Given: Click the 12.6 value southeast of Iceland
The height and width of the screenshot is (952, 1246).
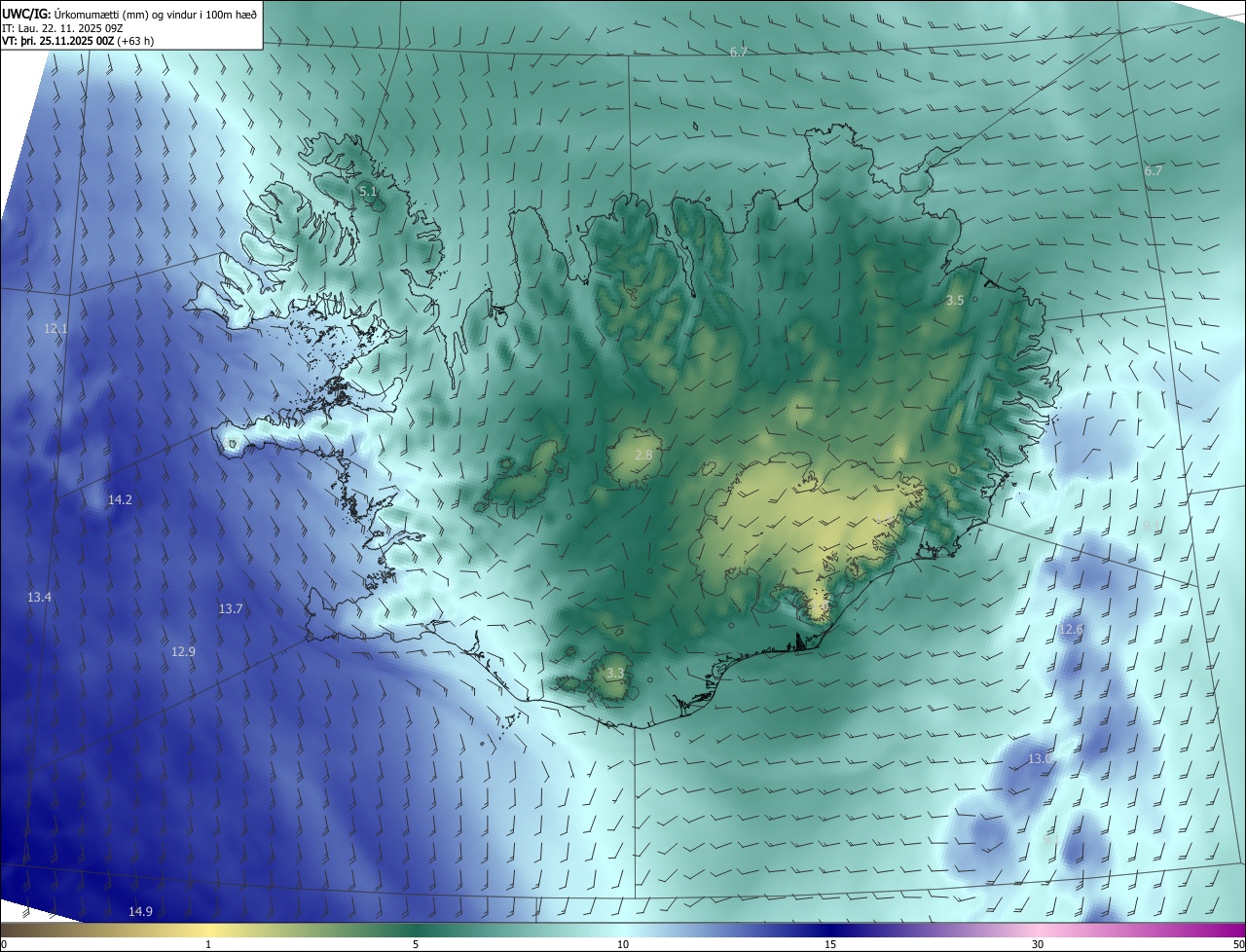Looking at the screenshot, I should (1071, 630).
